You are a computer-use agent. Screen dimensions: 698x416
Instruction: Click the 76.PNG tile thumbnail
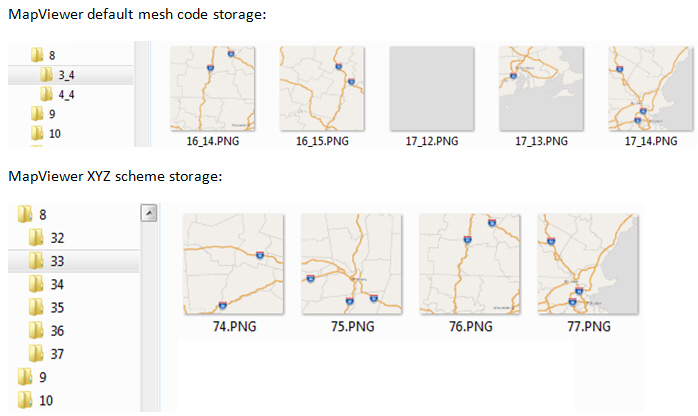click(469, 264)
